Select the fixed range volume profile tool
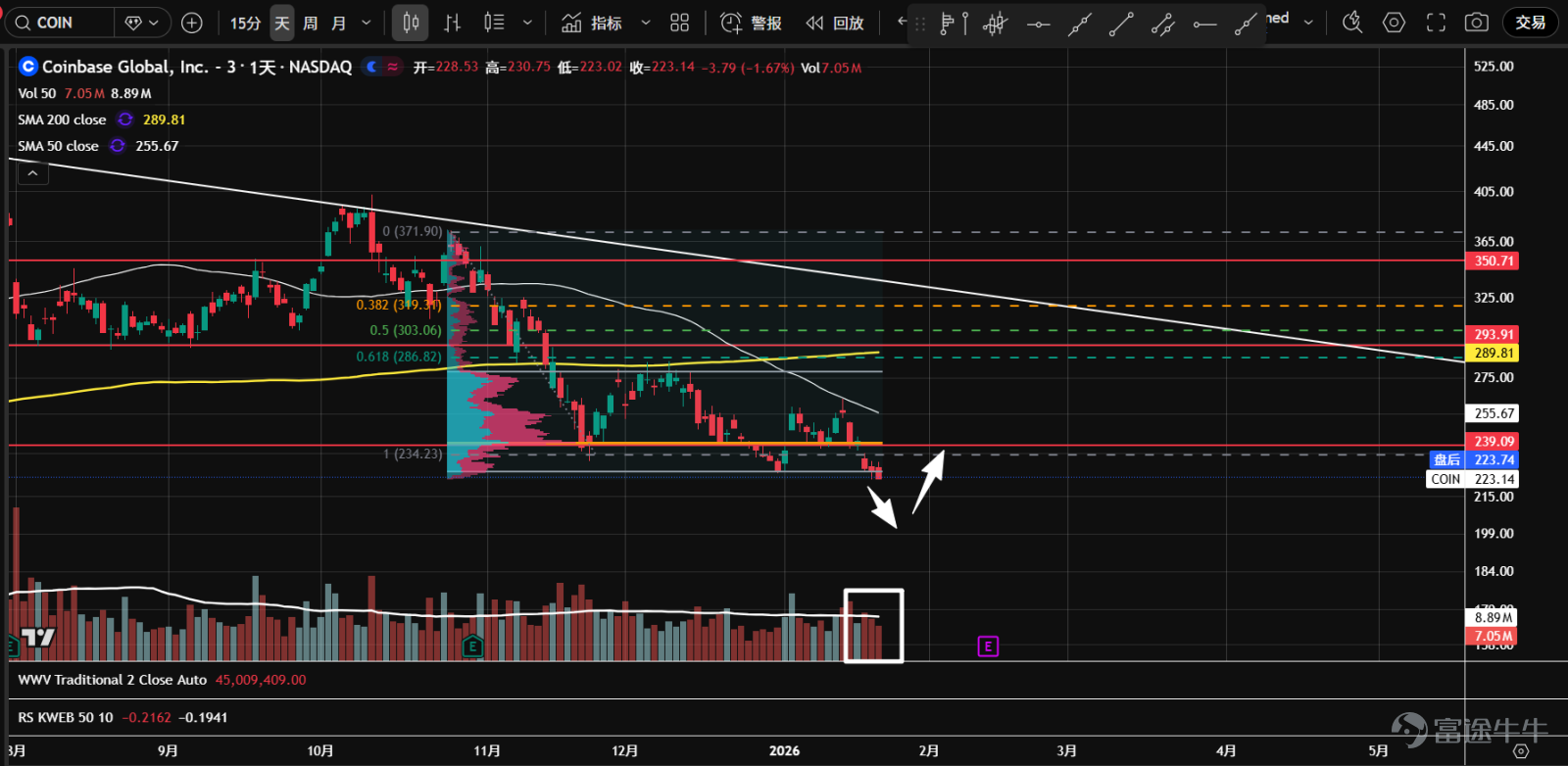Screen dimensions: 1568x766 coord(953,24)
